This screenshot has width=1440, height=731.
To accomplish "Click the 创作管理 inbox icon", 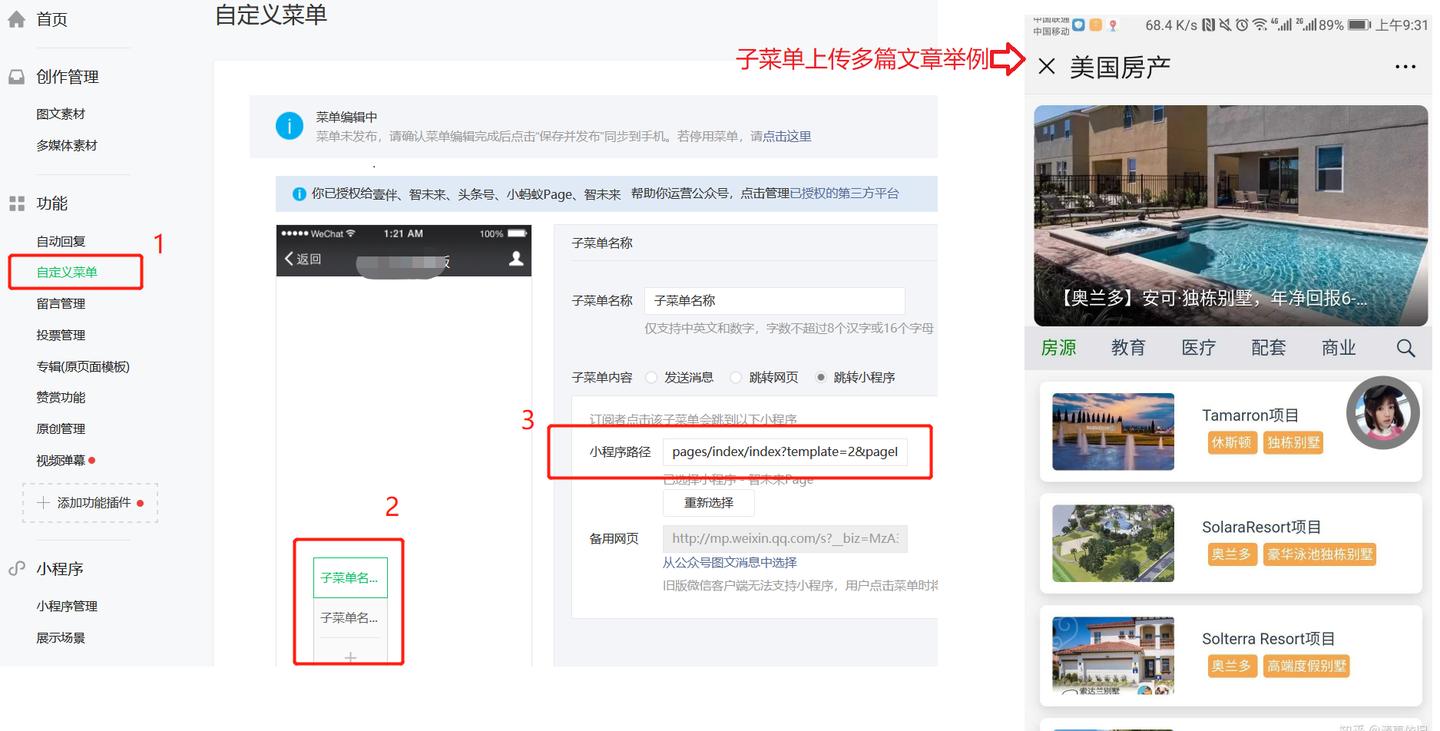I will coord(16,77).
